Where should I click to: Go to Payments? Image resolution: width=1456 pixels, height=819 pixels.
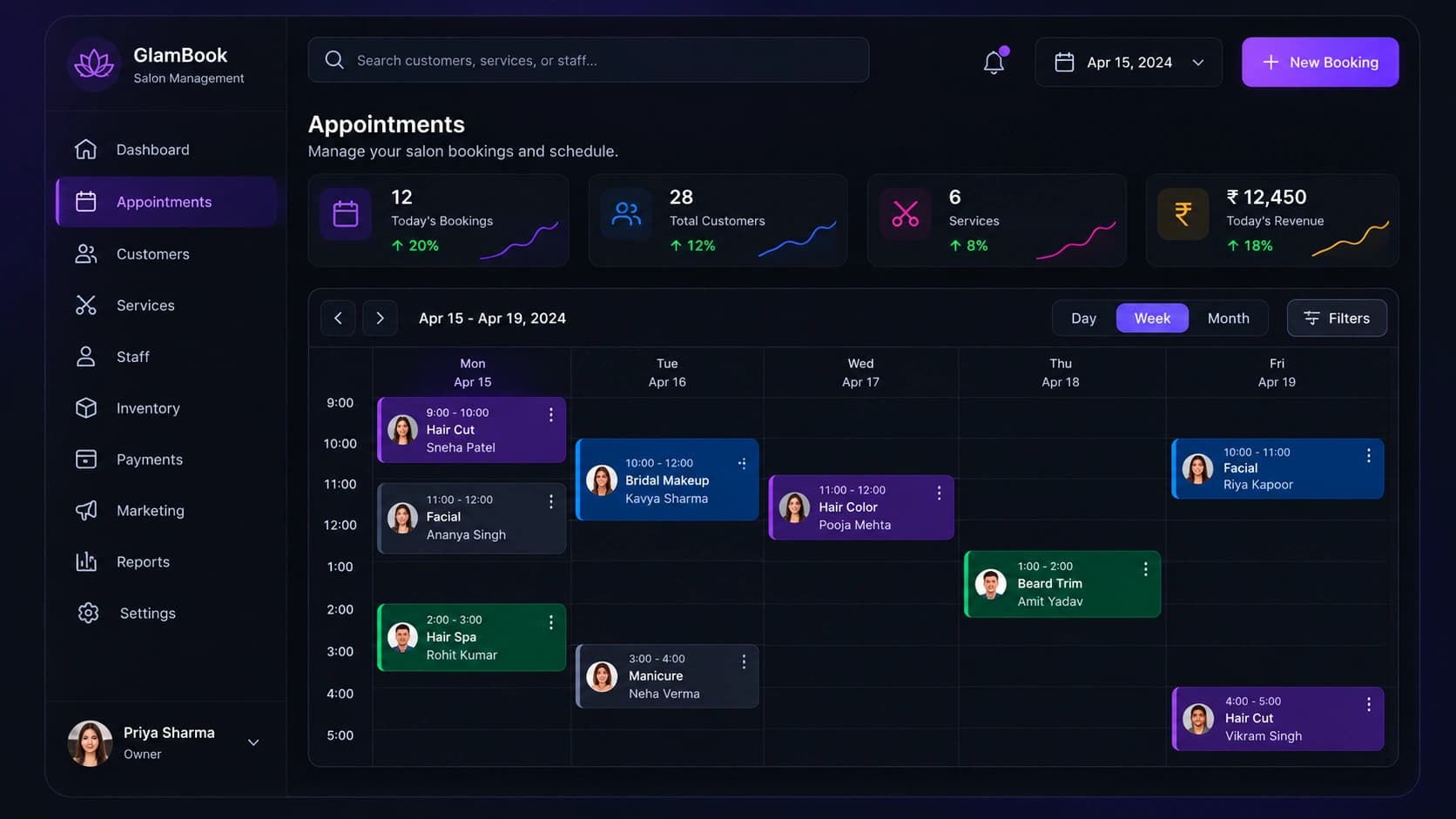point(166,460)
